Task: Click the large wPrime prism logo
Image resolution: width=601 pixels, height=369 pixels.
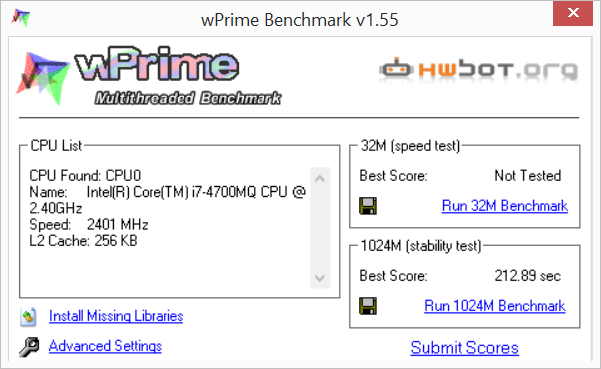Action: click(x=43, y=79)
